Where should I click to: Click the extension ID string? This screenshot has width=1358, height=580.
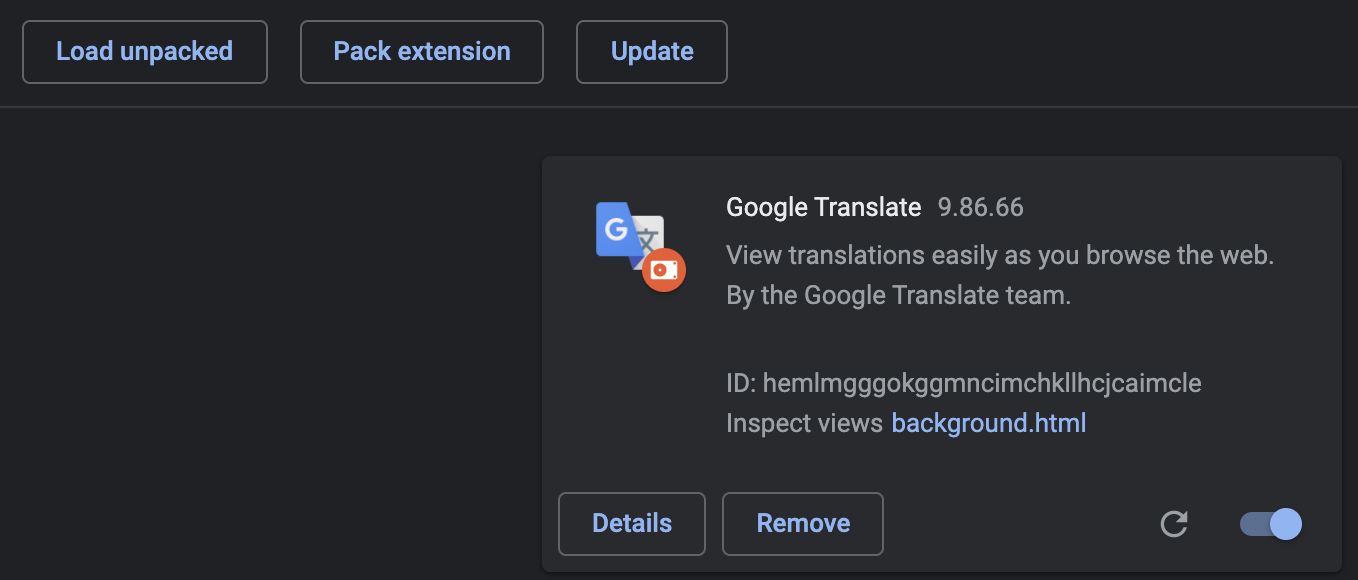[981, 383]
